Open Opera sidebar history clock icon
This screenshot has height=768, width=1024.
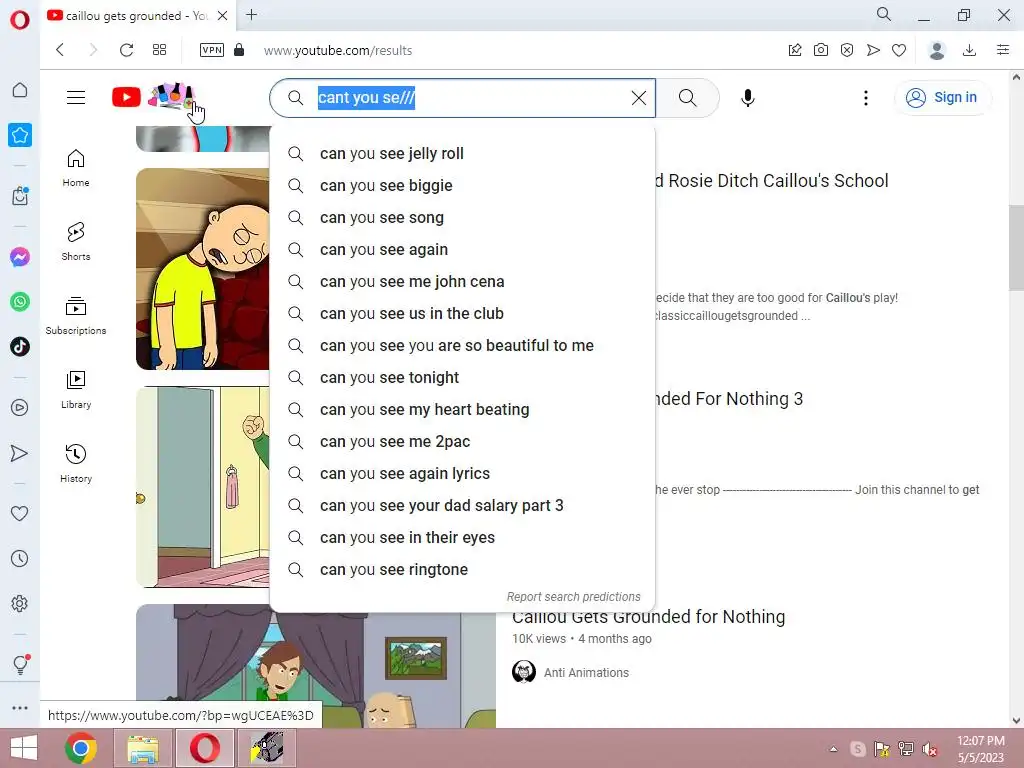[x=20, y=558]
